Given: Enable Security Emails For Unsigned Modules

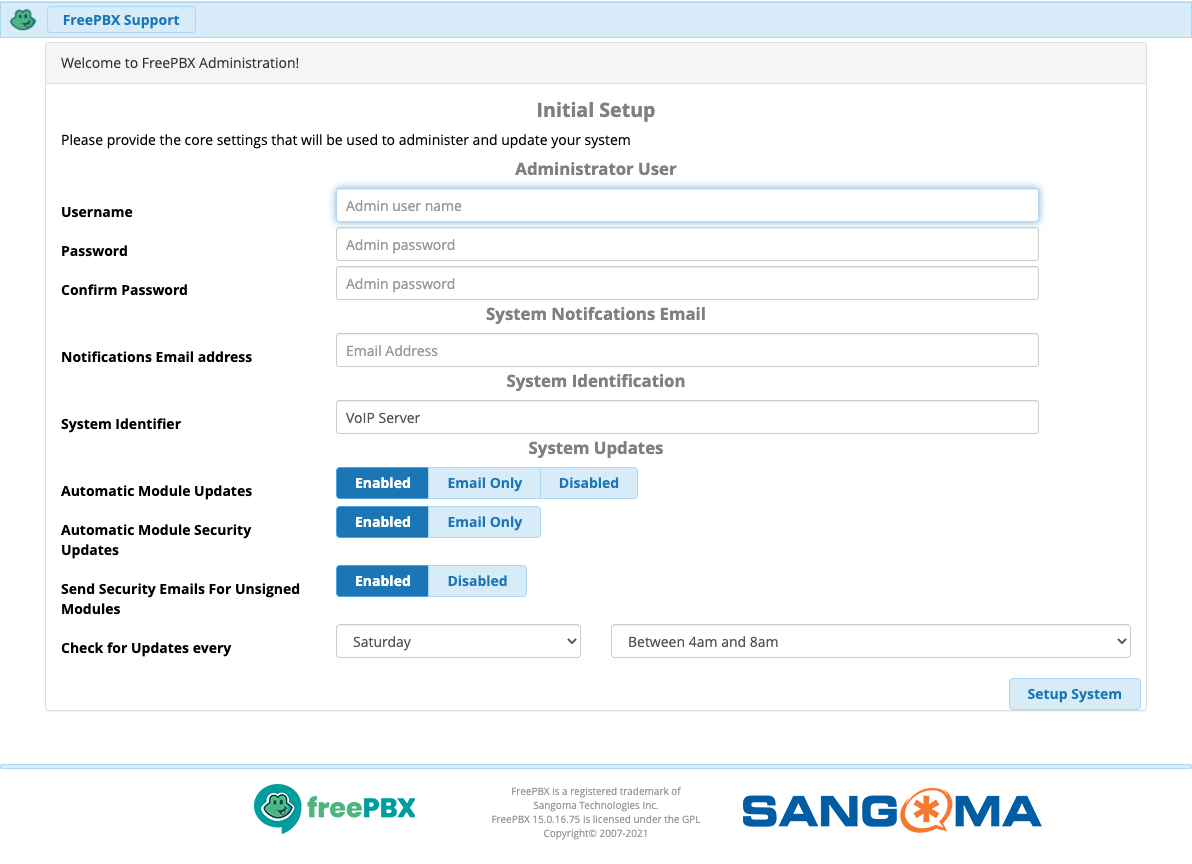Looking at the screenshot, I should (x=382, y=581).
